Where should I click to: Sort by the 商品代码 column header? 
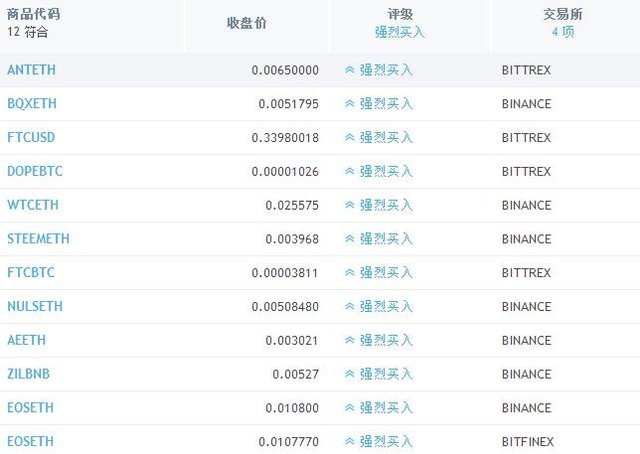[x=33, y=14]
